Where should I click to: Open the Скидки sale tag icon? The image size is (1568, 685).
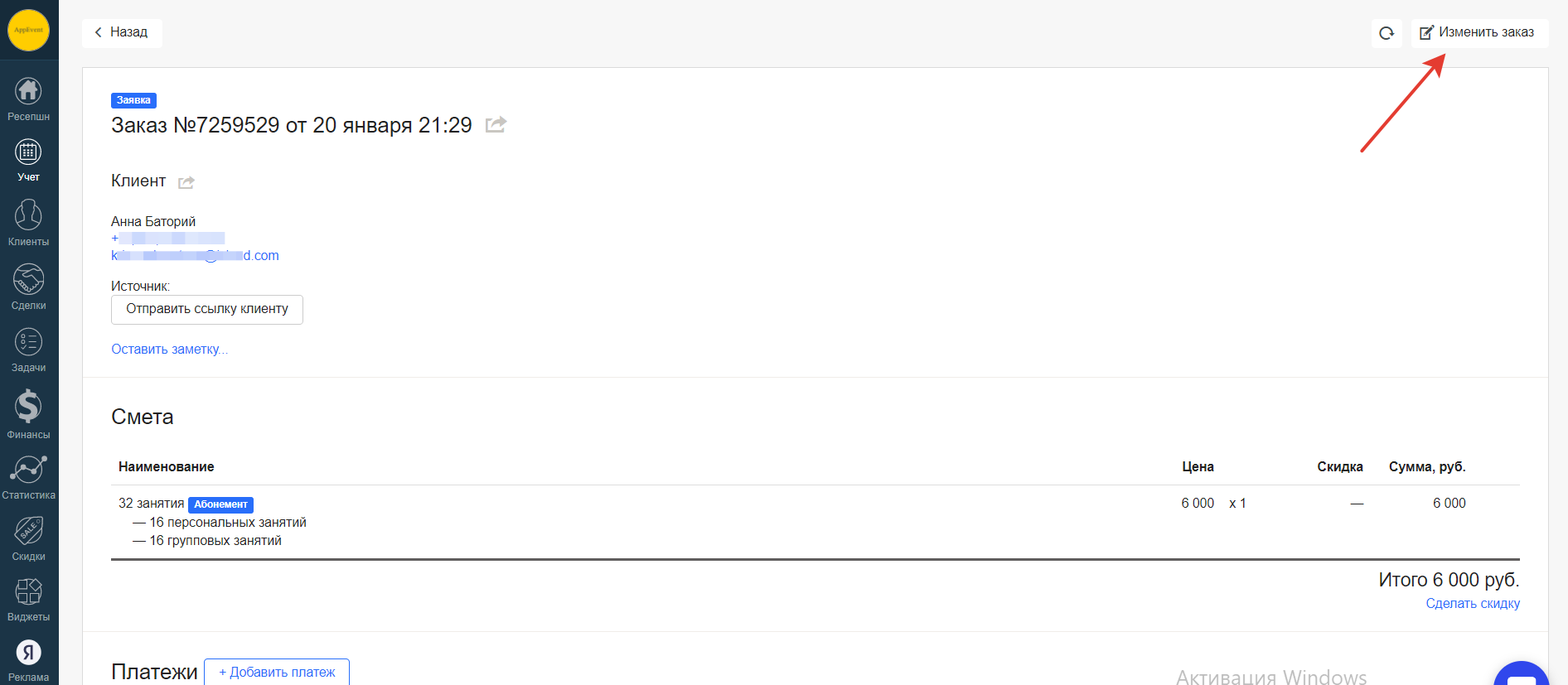(x=28, y=537)
